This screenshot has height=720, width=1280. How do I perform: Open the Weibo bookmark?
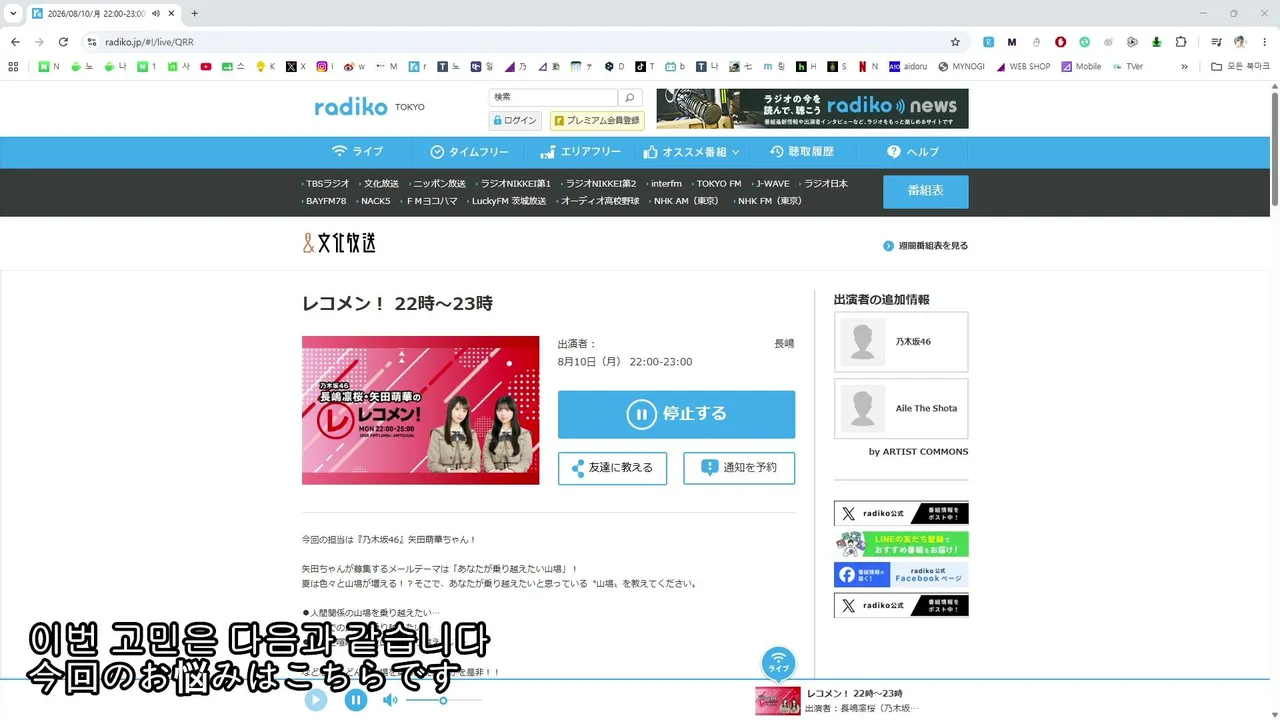pos(354,67)
